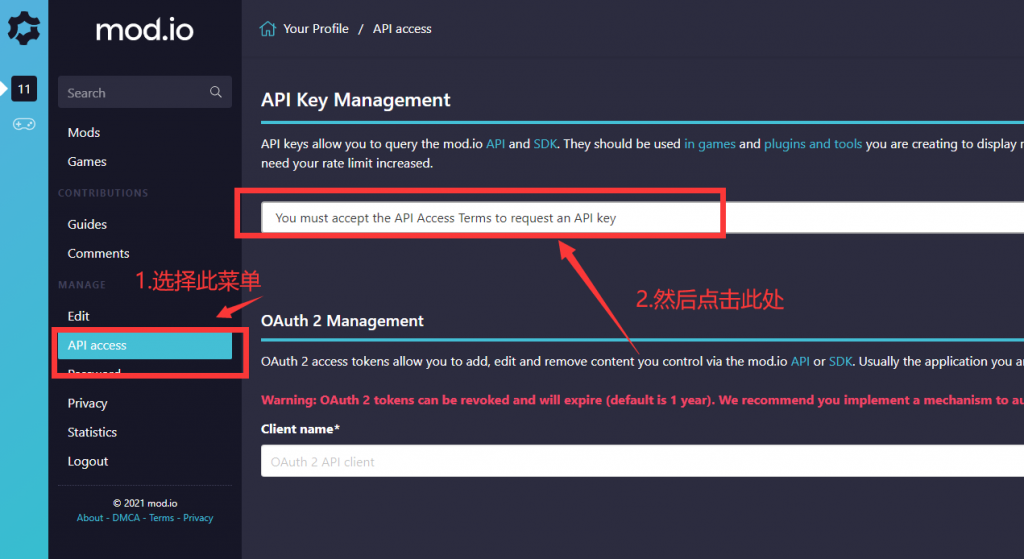
Task: Open the About footer link
Action: point(89,518)
